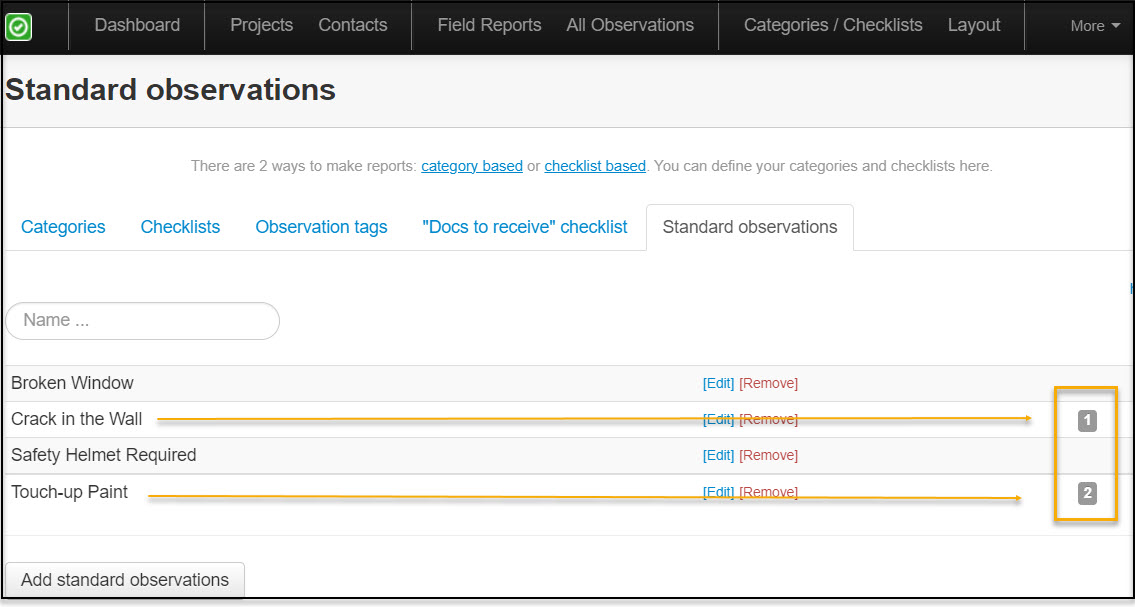This screenshot has width=1135, height=607.
Task: Edit the Broken Window observation
Action: [718, 383]
